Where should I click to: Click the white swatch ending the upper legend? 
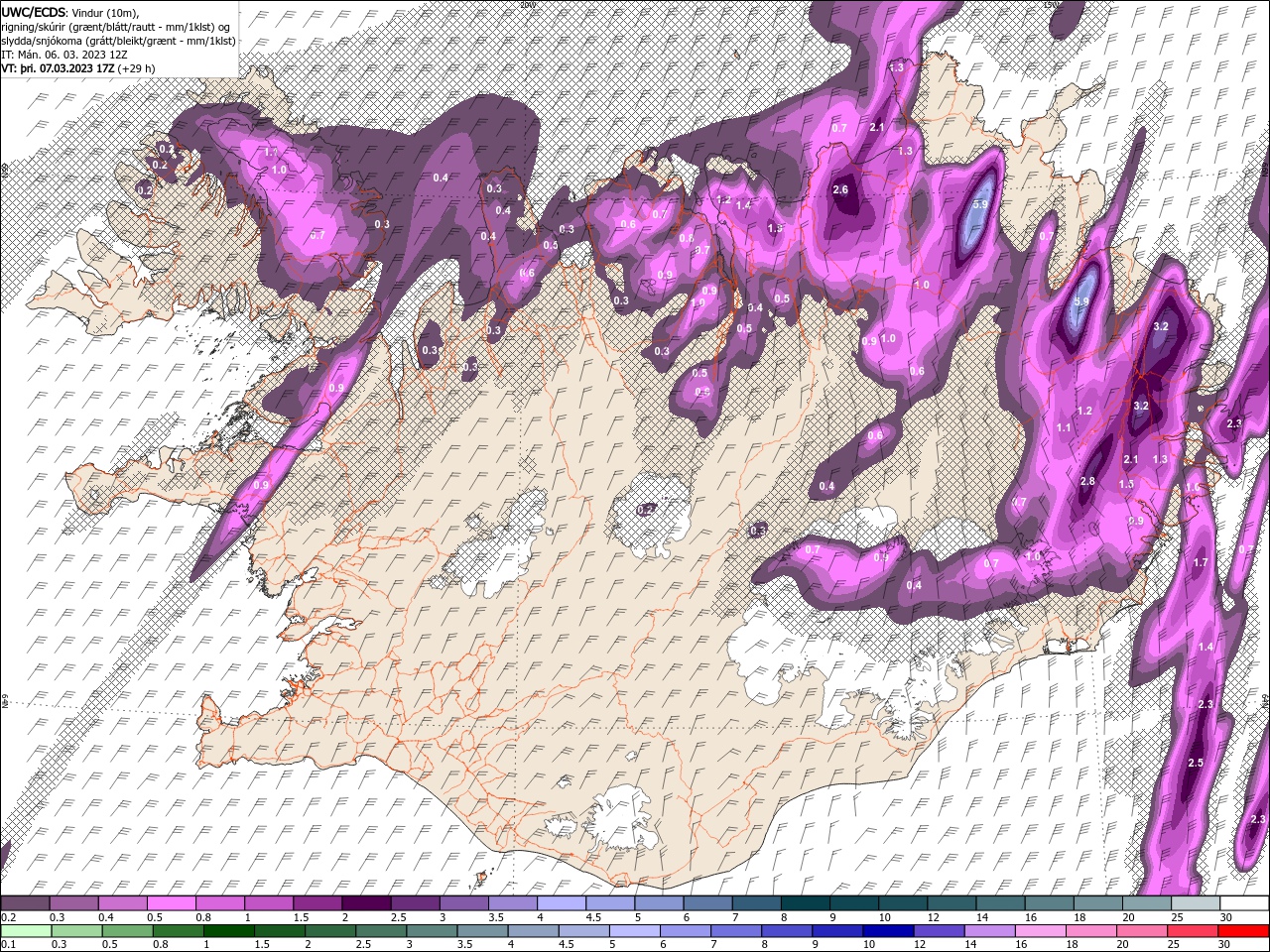click(1242, 903)
